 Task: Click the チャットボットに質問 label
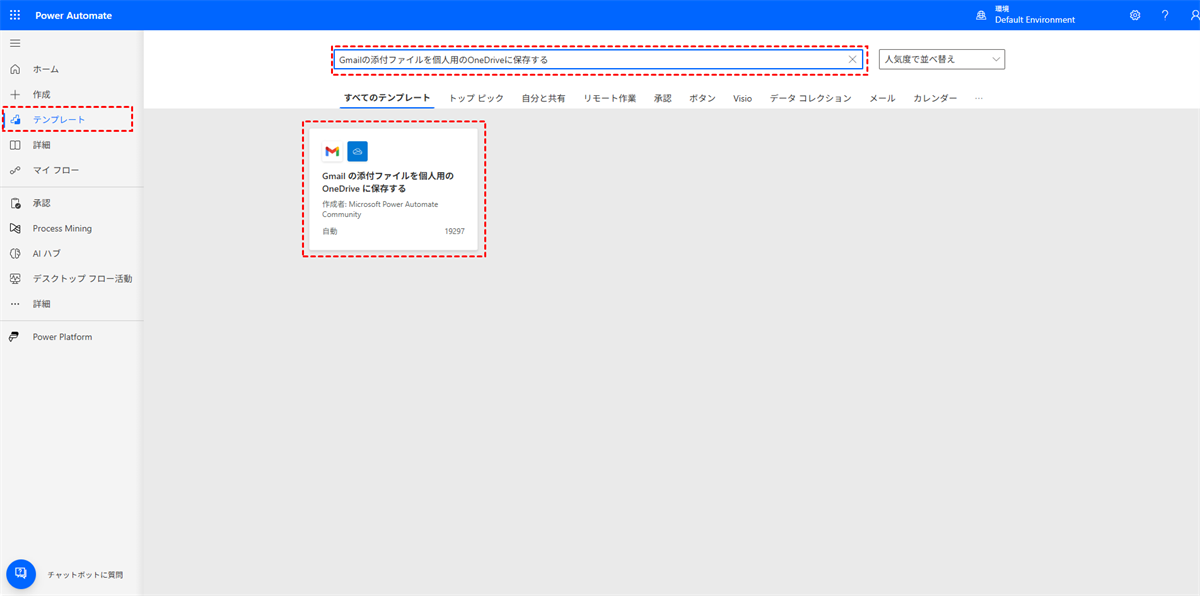pos(86,575)
